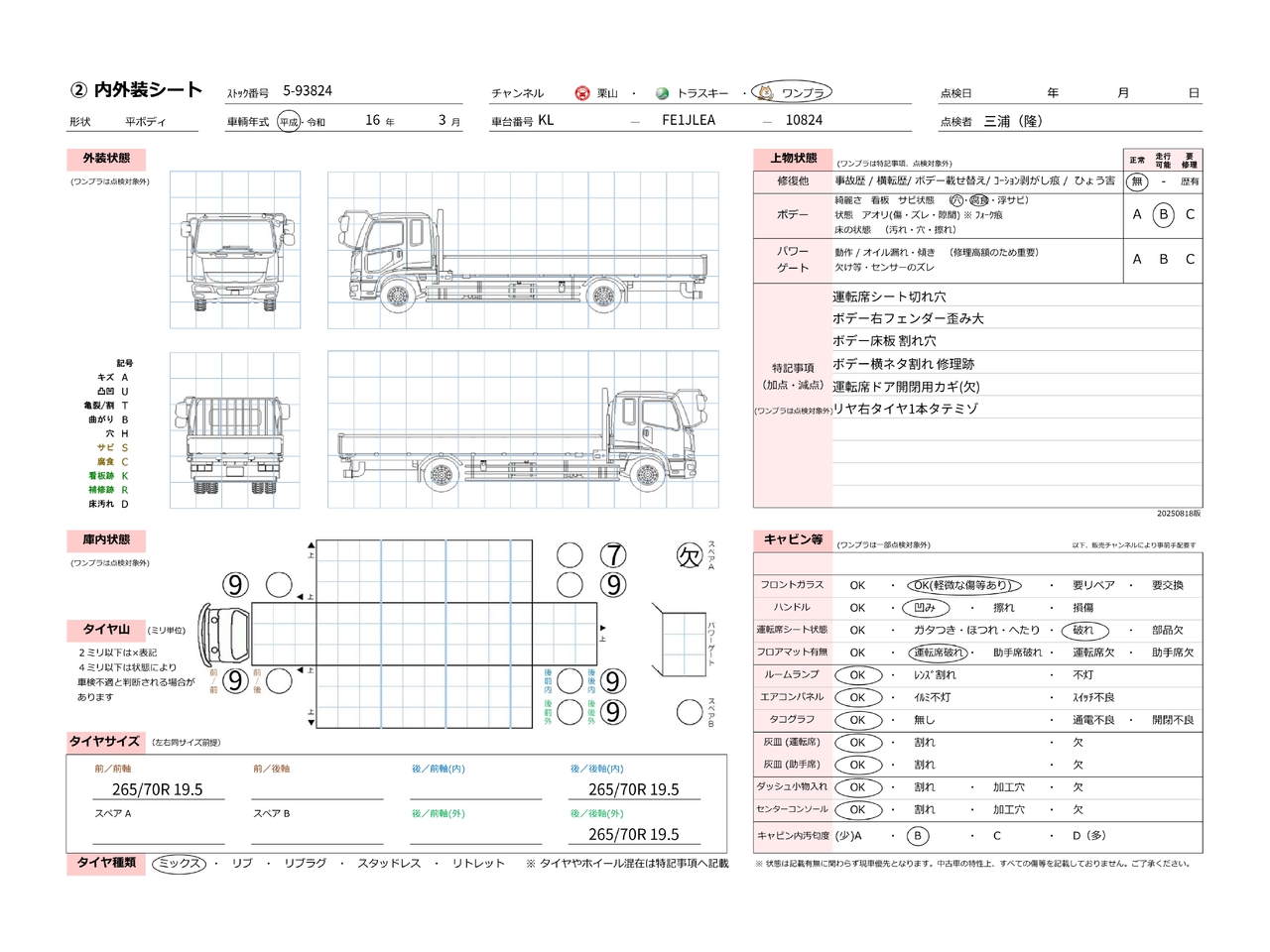Click the tire tread circle marked 7

click(614, 555)
